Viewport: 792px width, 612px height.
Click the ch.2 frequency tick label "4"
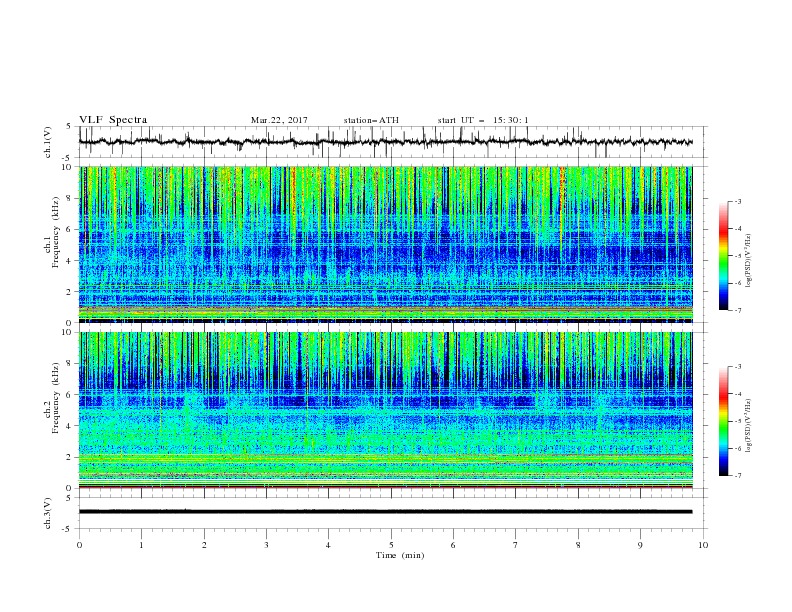70,426
